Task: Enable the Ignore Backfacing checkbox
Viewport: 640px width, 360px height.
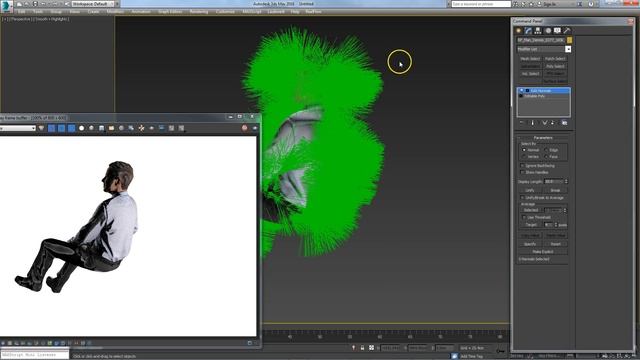Action: pyautogui.click(x=522, y=166)
